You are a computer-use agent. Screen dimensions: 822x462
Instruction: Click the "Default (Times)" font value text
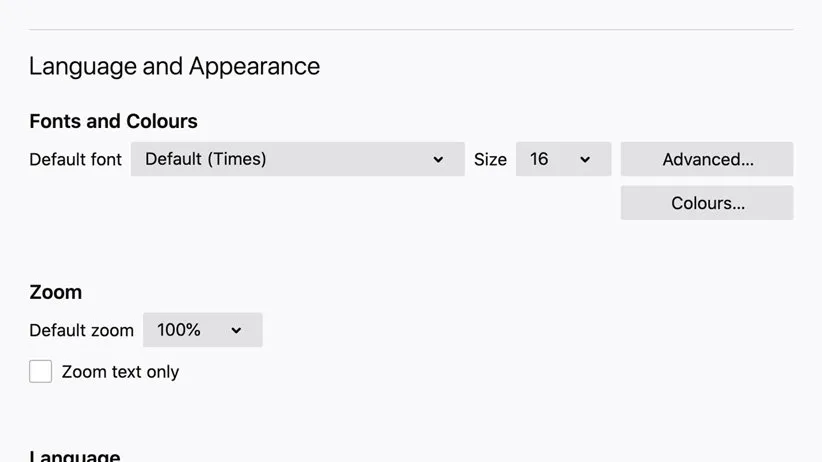tap(205, 159)
